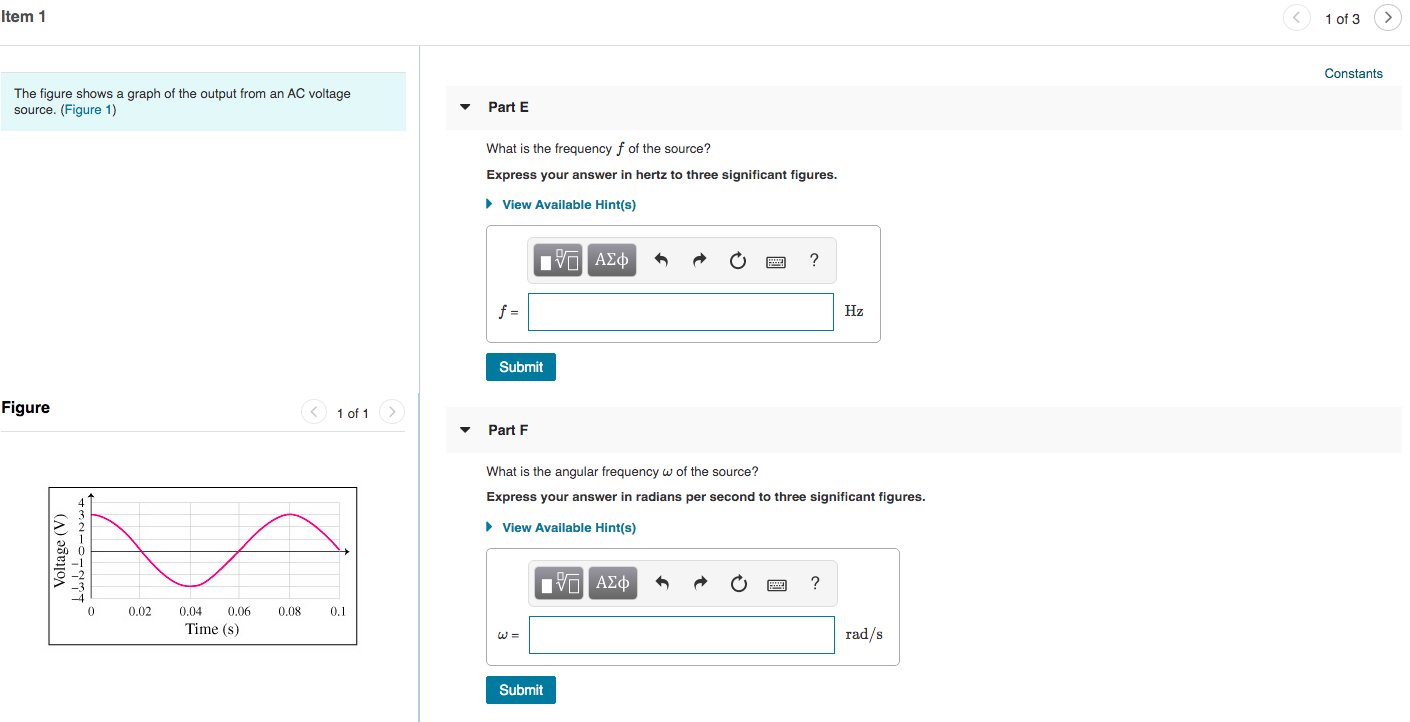The height and width of the screenshot is (722, 1410).
Task: Focus the angular frequency ω answer field
Action: (x=682, y=635)
